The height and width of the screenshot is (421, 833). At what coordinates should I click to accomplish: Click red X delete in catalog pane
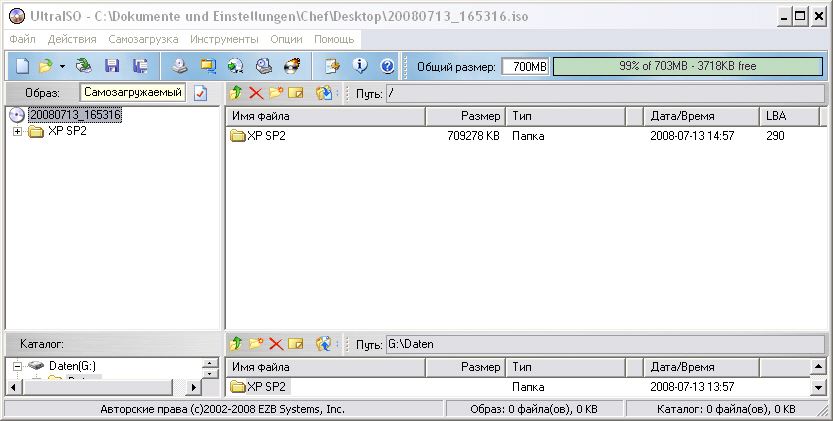tap(276, 344)
